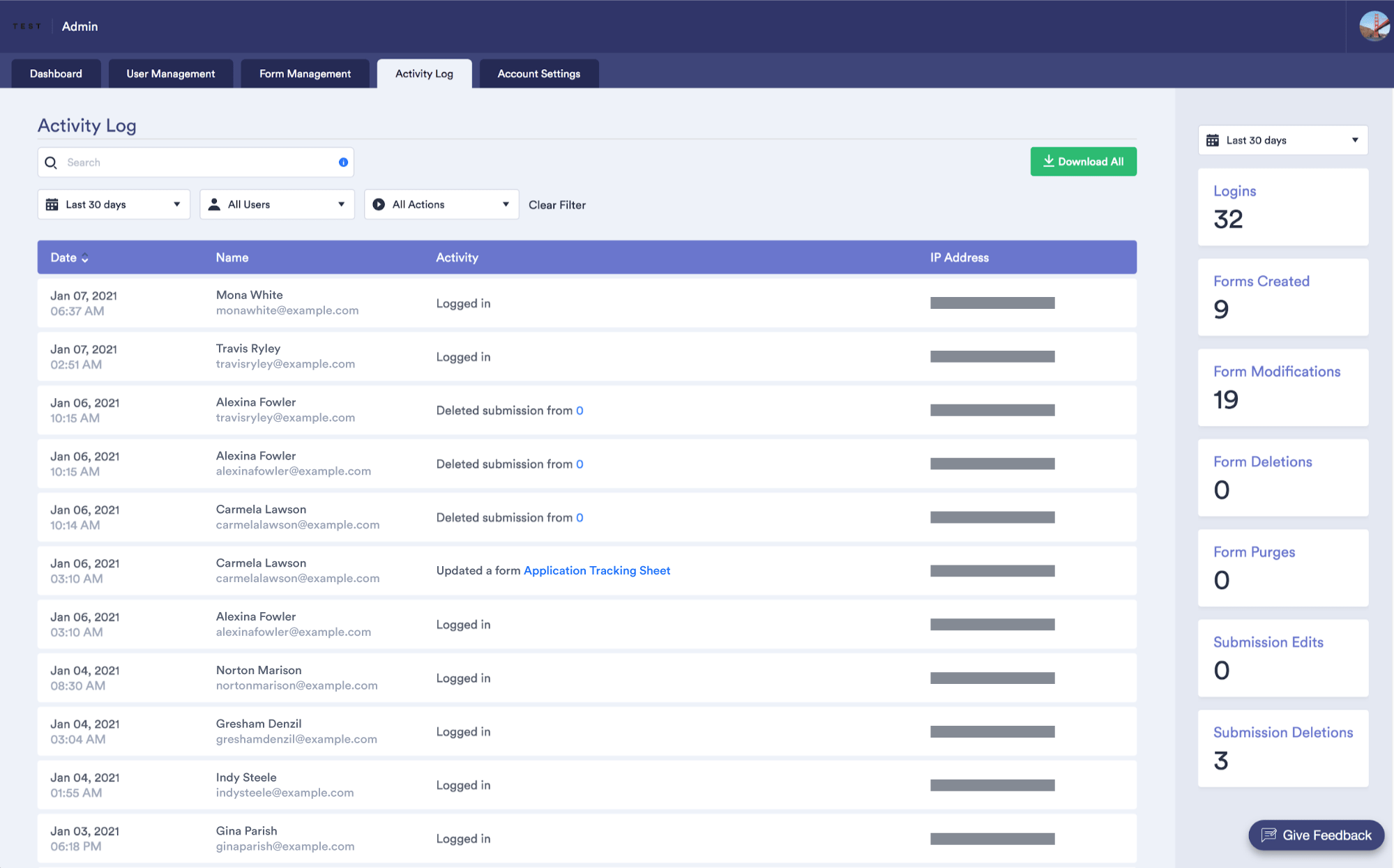Switch to the Account Settings tab
This screenshot has height=868, width=1394.
pyautogui.click(x=538, y=73)
